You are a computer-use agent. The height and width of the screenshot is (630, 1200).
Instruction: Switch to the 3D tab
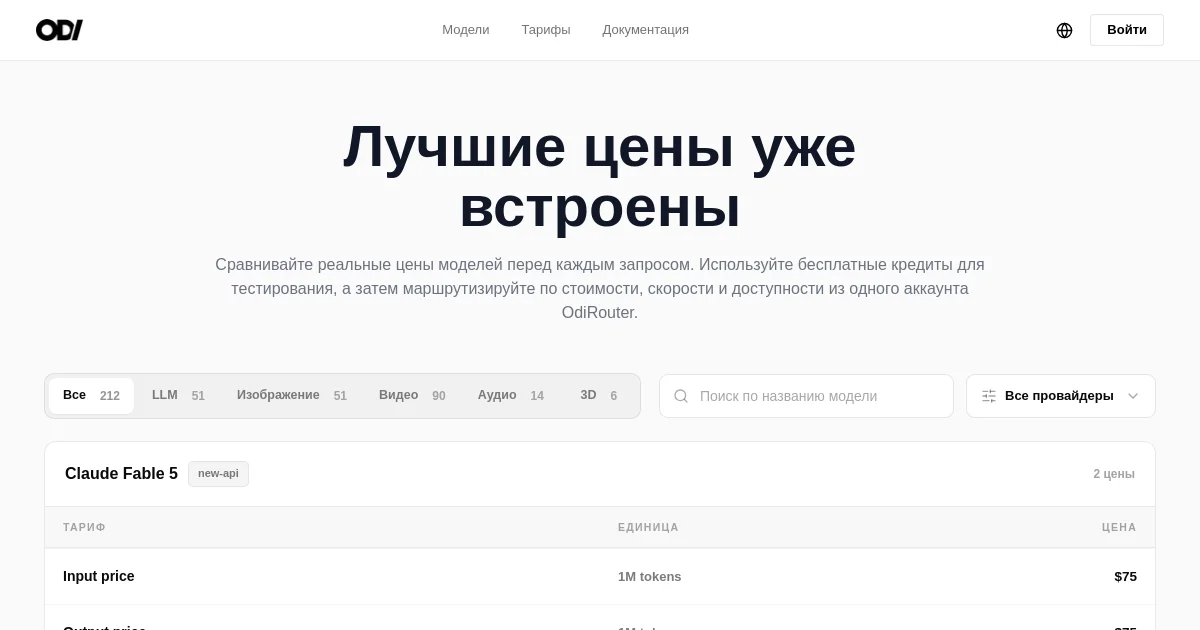[x=599, y=396]
